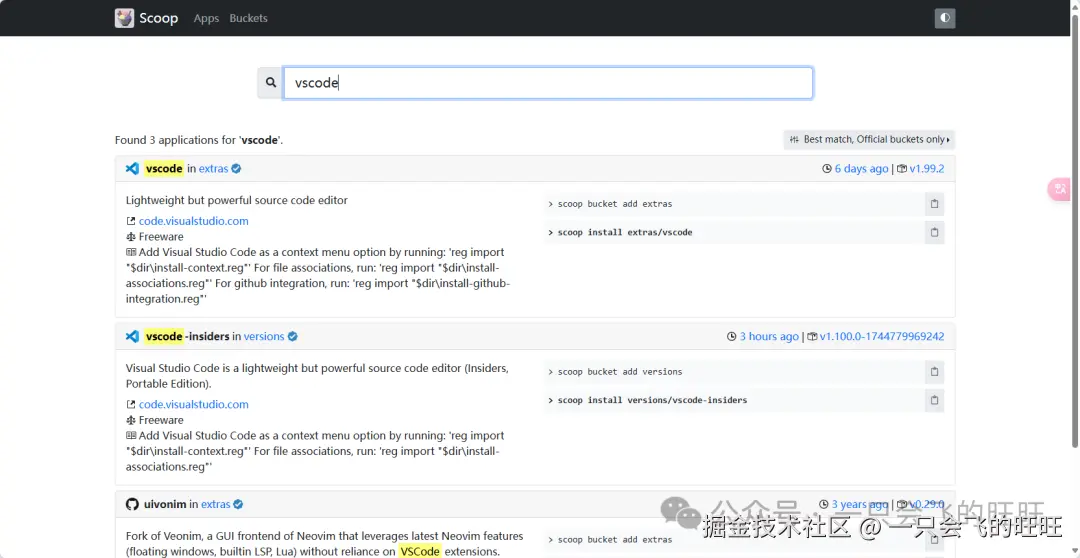Copy 'scoop install extras/vscode' command
Viewport: 1080px width, 558px height.
935,232
